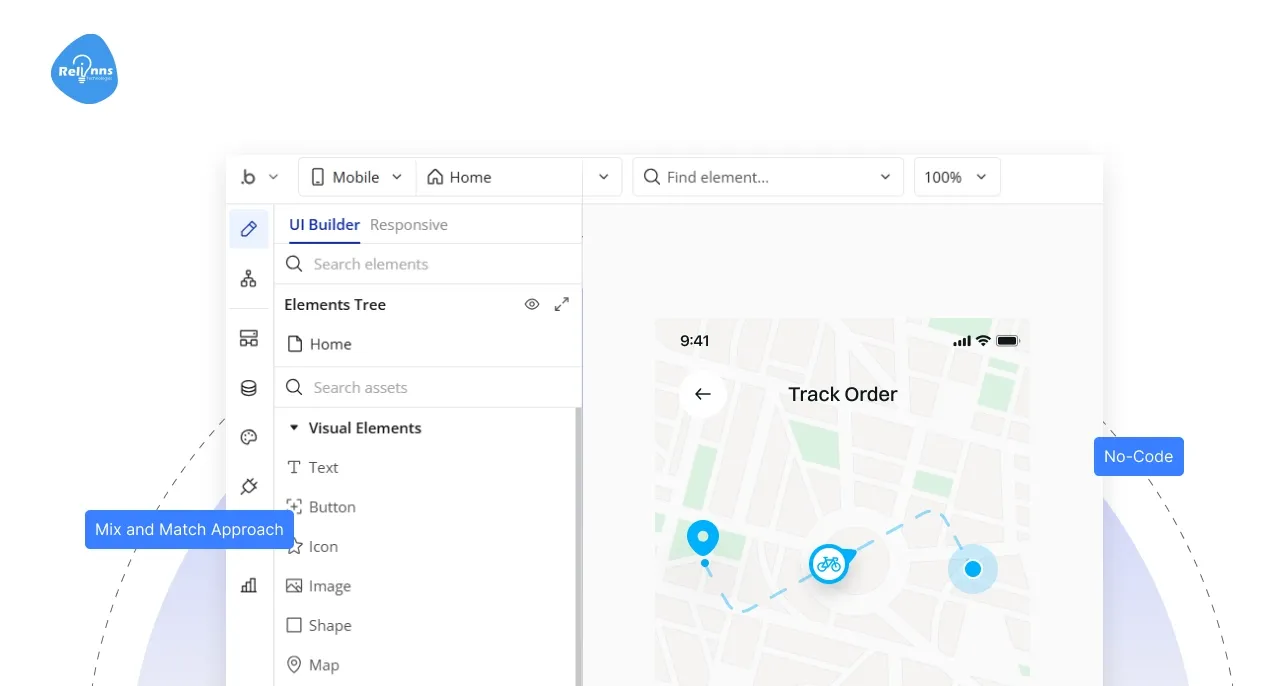
Task: Click the Search elements field
Action: pyautogui.click(x=428, y=264)
